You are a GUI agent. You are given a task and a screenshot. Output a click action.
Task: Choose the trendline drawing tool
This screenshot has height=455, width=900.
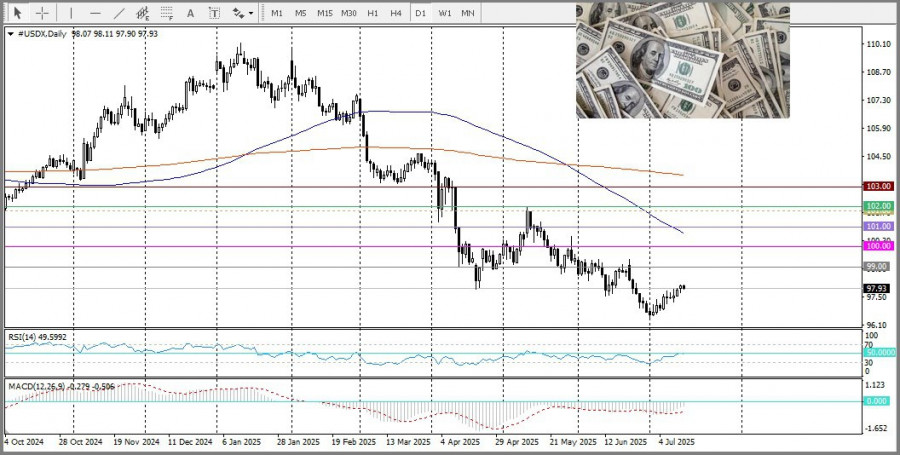click(119, 13)
